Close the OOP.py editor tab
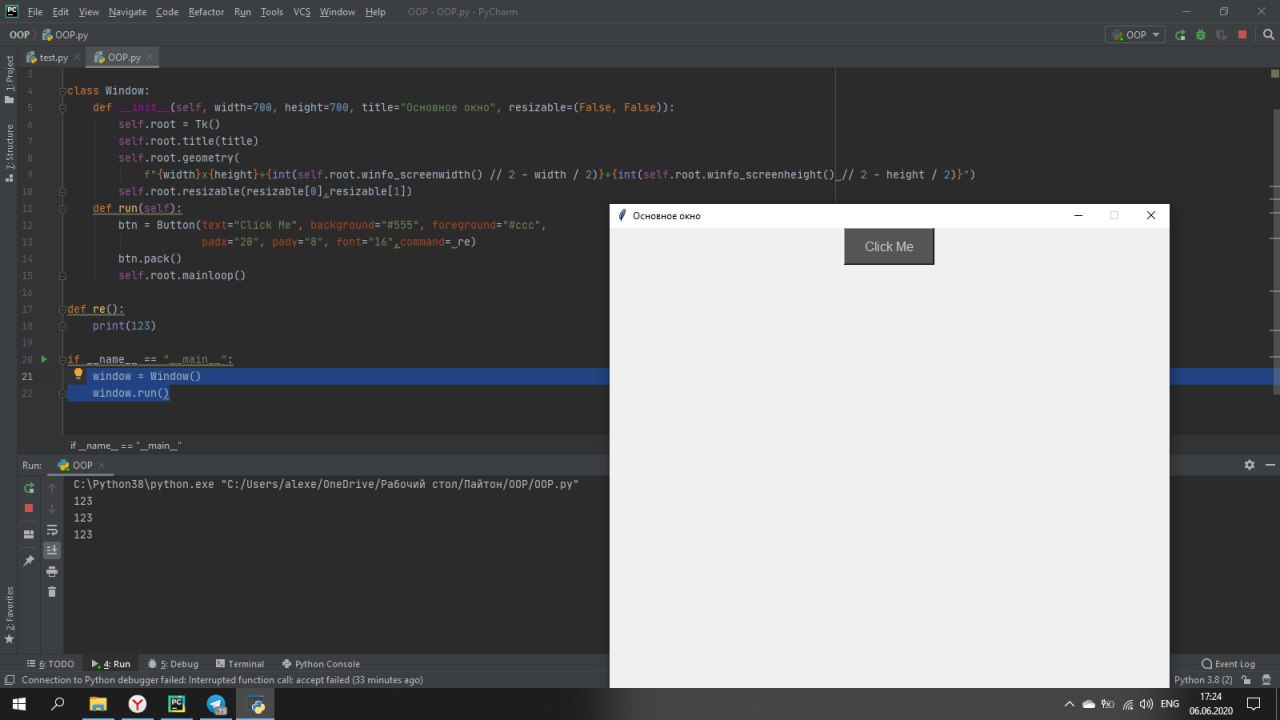This screenshot has width=1280, height=720. point(151,58)
